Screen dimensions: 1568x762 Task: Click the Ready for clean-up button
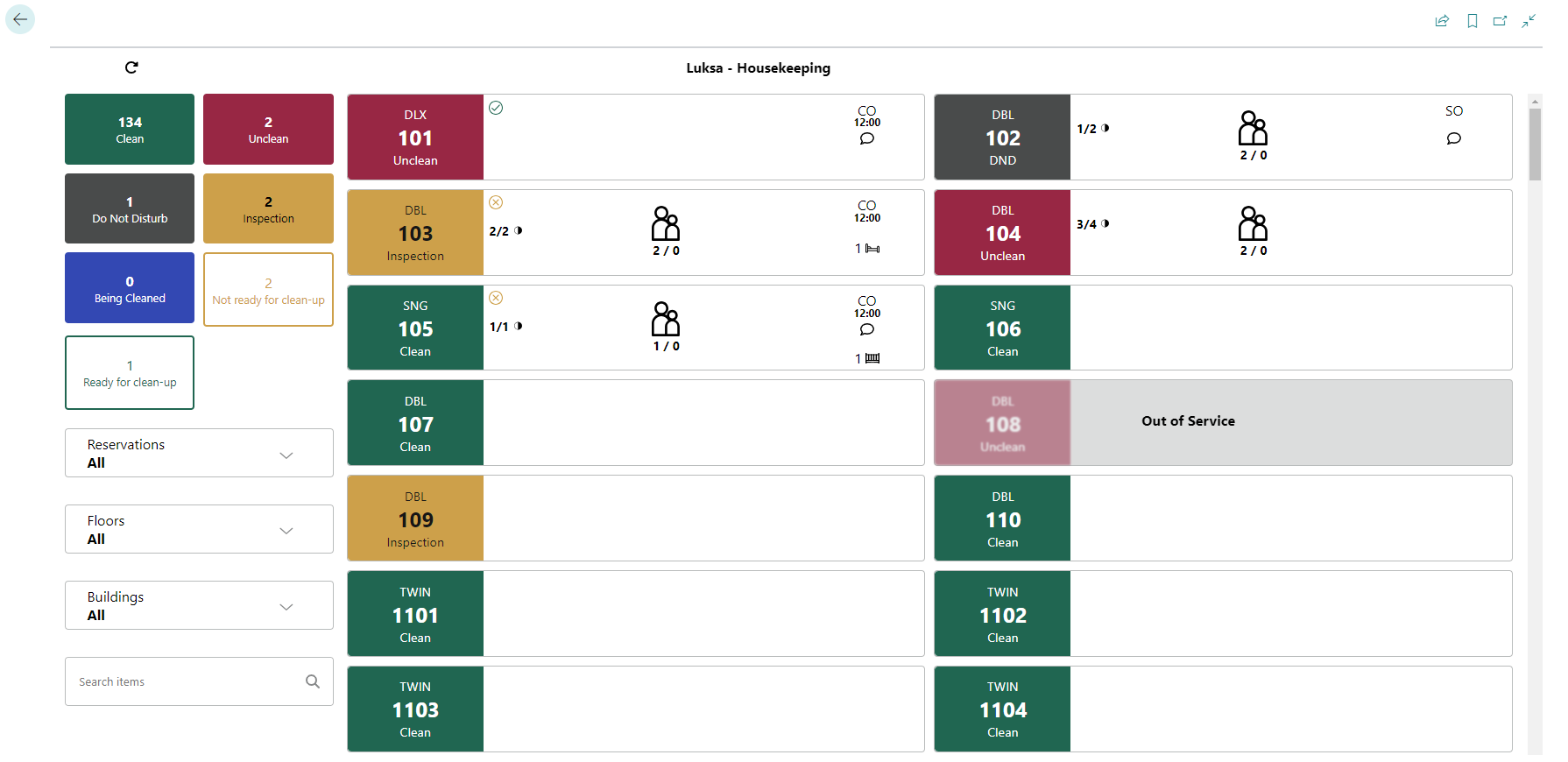130,373
